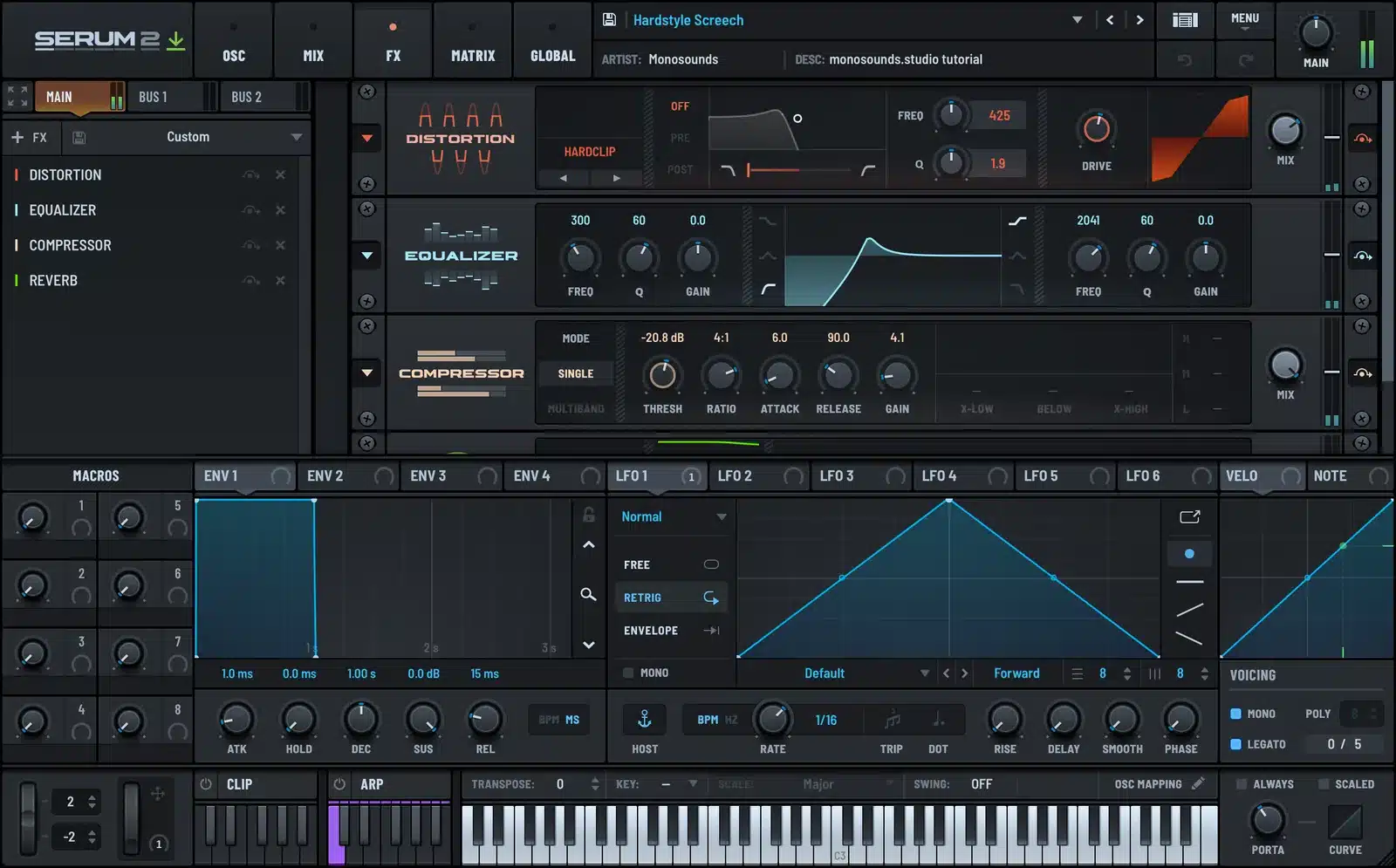Click the OSC Mapping pencil icon
The height and width of the screenshot is (868, 1396).
point(1198,783)
